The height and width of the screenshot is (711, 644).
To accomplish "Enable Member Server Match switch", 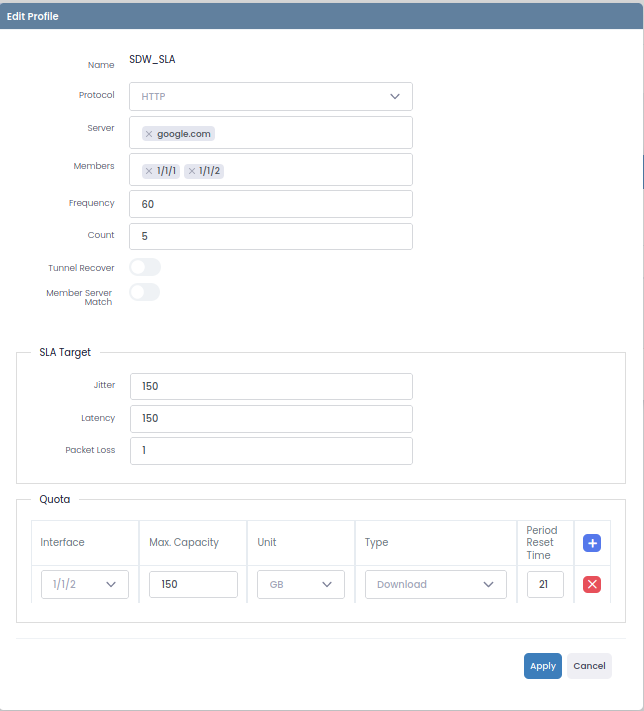I will click(x=145, y=292).
